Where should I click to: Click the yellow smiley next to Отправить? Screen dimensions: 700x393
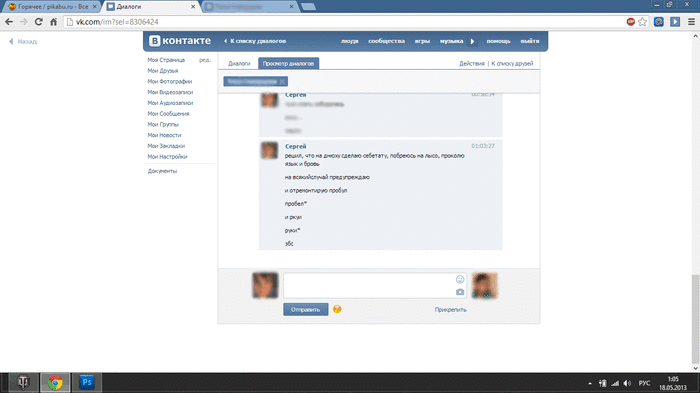[x=337, y=309]
